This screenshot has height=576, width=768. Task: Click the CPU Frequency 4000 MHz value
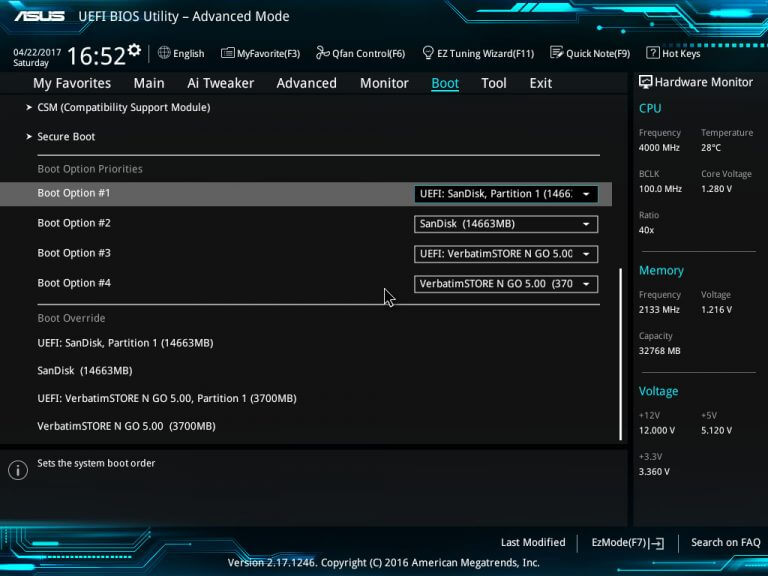(x=659, y=147)
